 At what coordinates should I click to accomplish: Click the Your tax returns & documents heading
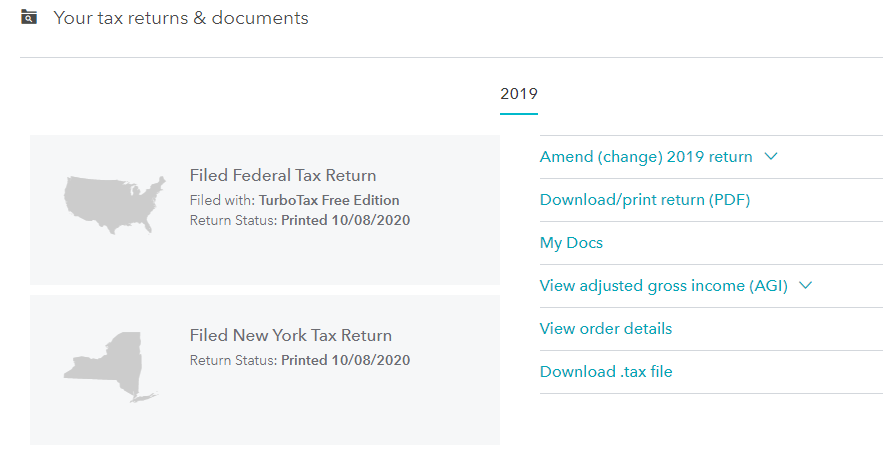coord(180,18)
